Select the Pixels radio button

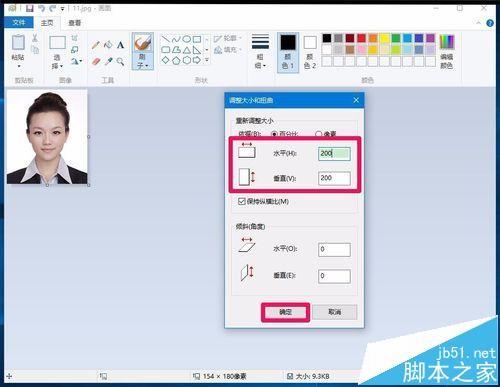click(x=318, y=134)
